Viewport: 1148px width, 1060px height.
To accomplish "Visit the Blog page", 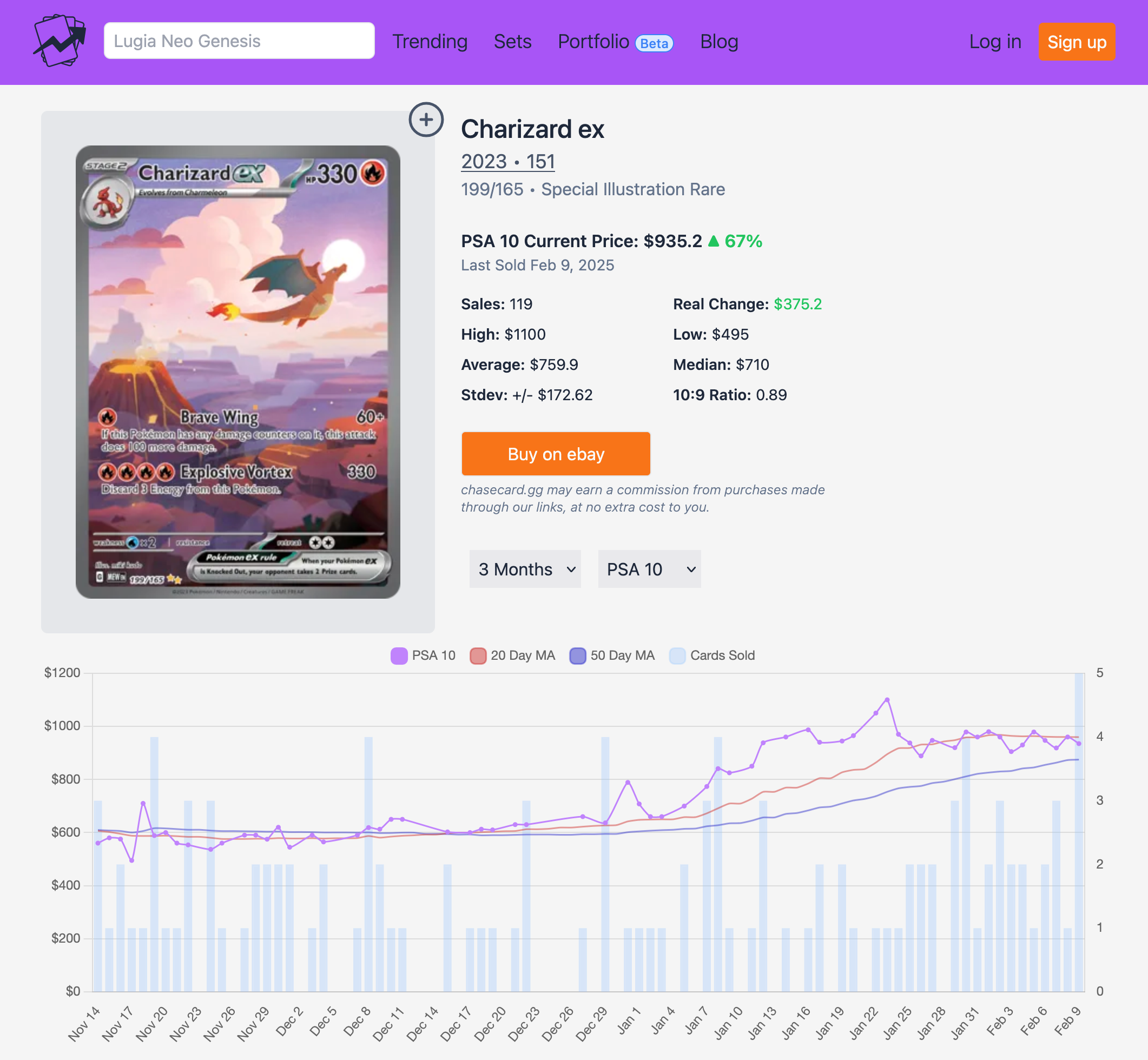I will coord(719,41).
